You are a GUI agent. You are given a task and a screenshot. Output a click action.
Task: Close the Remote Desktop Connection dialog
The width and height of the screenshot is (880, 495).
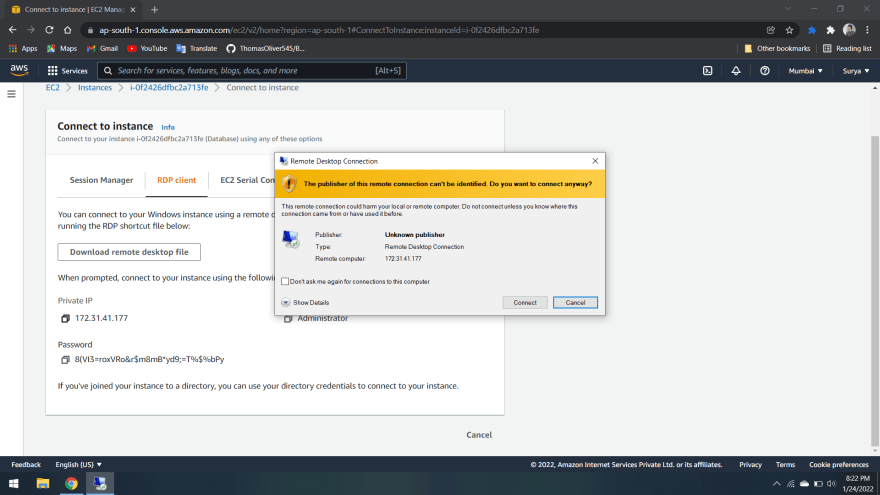pyautogui.click(x=595, y=161)
